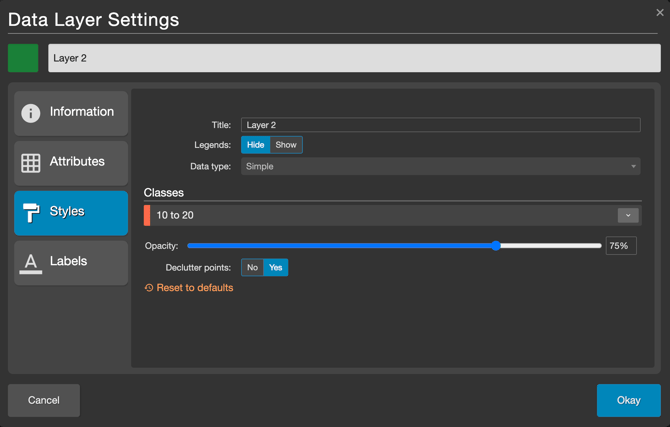
Task: Click the Attributes grid icon
Action: click(31, 162)
